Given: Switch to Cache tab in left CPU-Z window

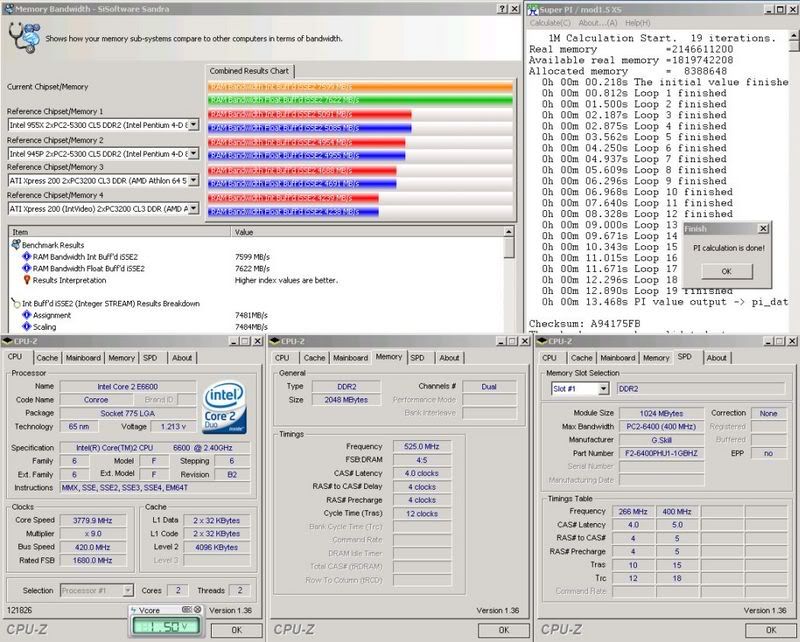Looking at the screenshot, I should [47, 358].
